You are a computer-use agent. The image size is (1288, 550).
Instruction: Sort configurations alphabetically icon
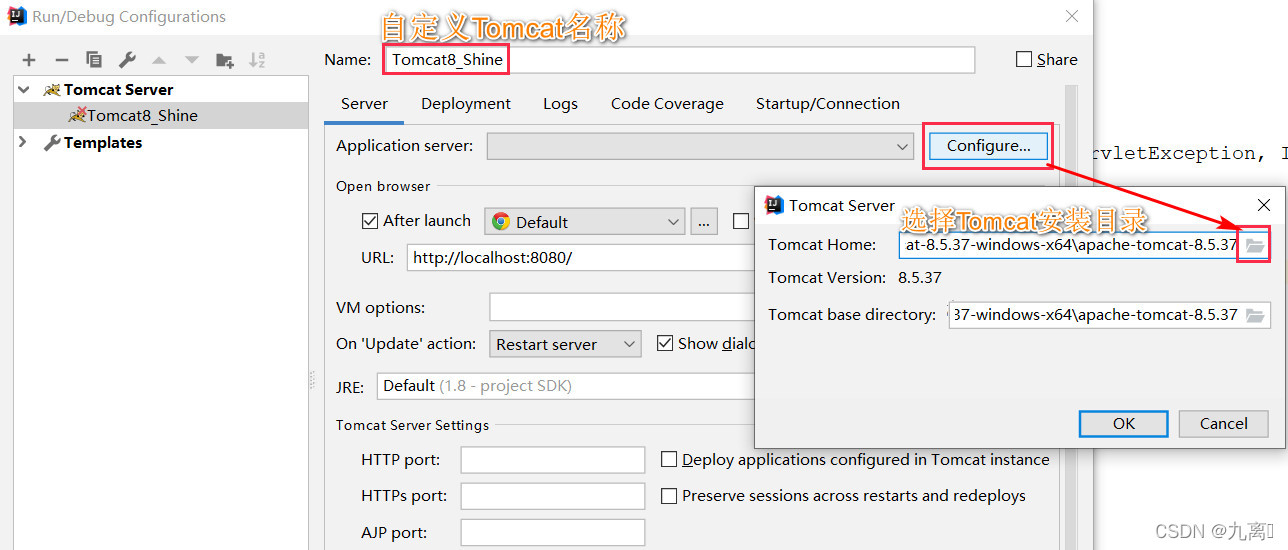pyautogui.click(x=257, y=60)
